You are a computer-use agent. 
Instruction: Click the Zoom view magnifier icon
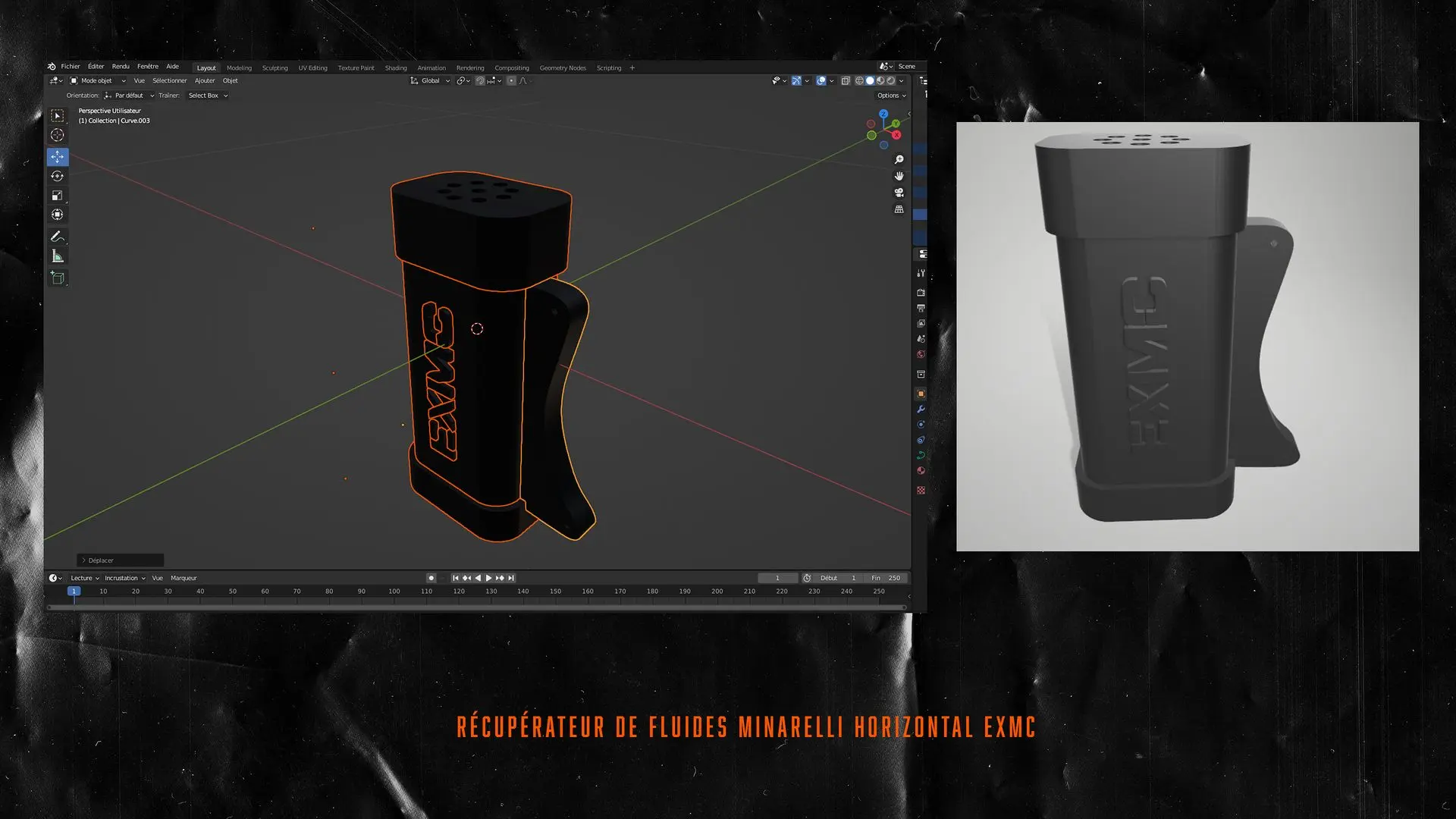click(899, 159)
